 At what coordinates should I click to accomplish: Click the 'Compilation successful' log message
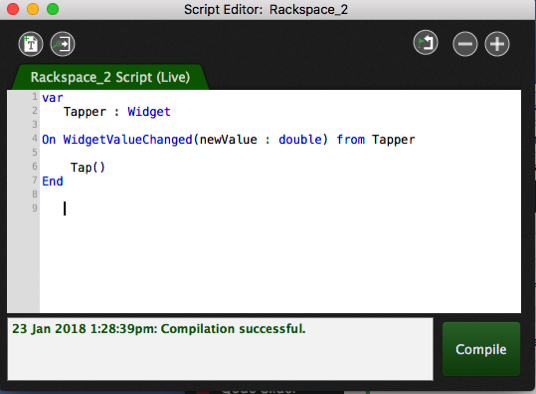[159, 329]
